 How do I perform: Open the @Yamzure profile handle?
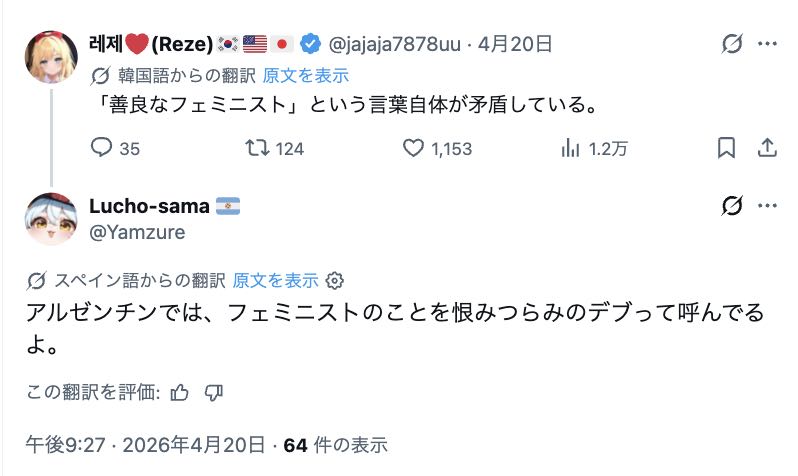tap(137, 232)
